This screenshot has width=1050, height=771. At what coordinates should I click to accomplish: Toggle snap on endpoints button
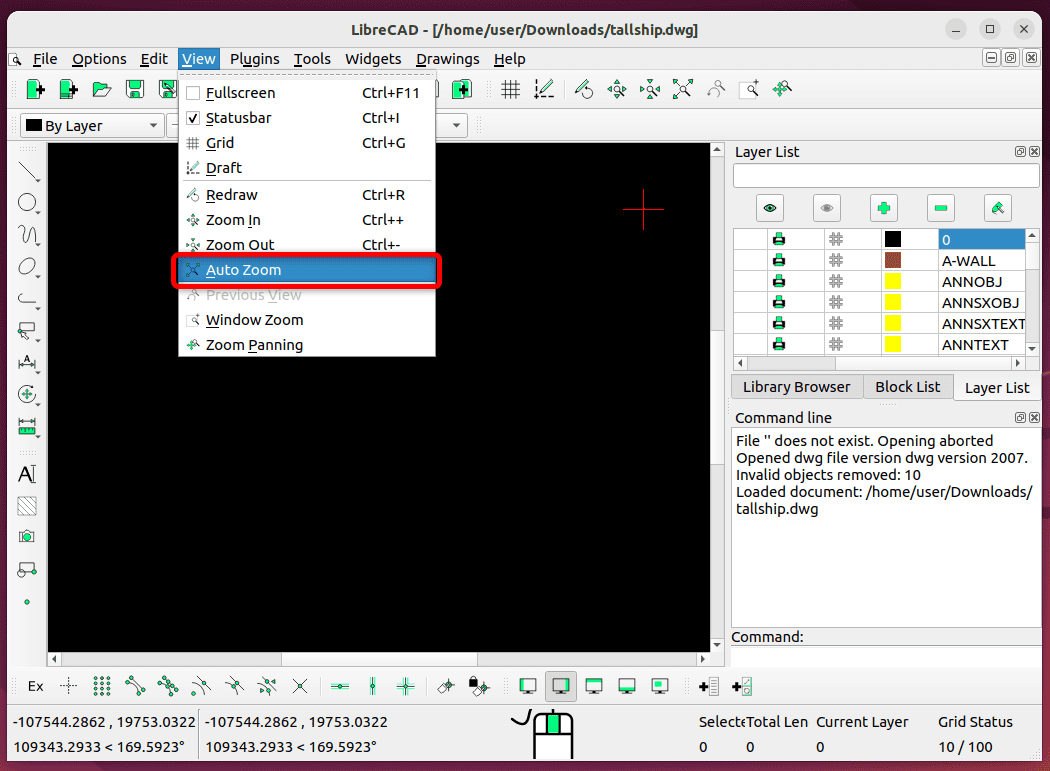(135, 686)
